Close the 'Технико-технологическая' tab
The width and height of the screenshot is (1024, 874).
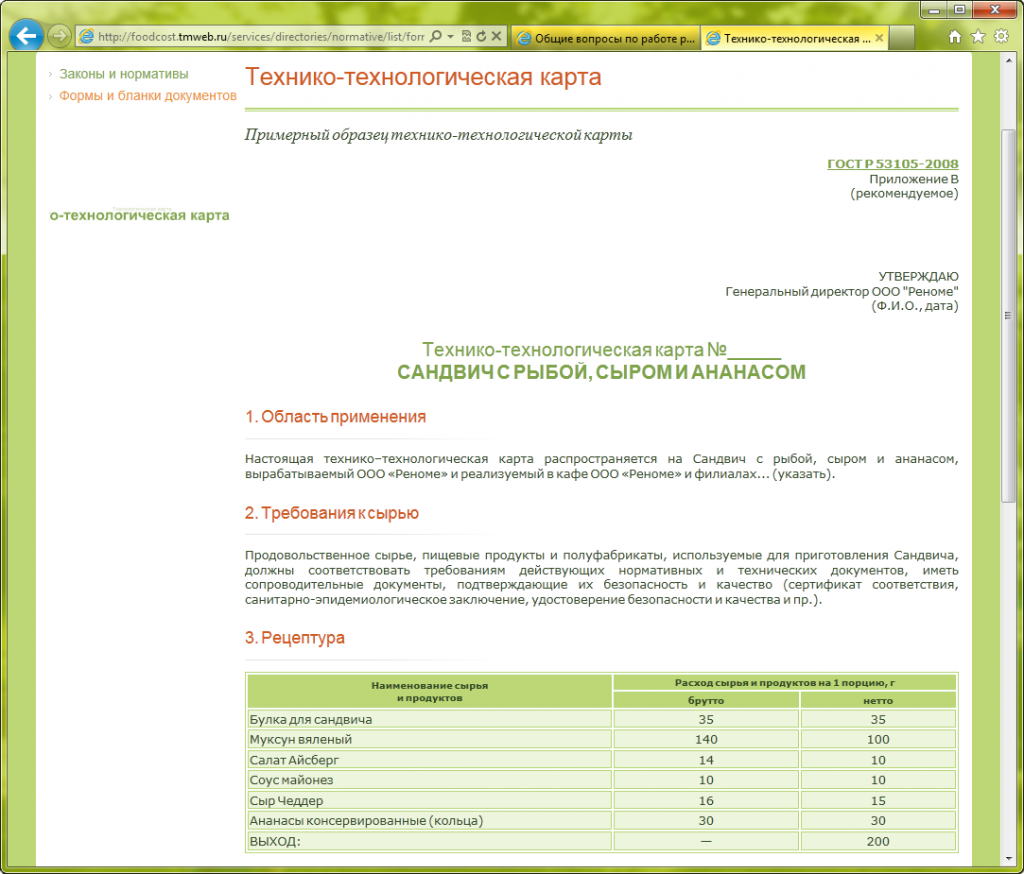point(879,38)
